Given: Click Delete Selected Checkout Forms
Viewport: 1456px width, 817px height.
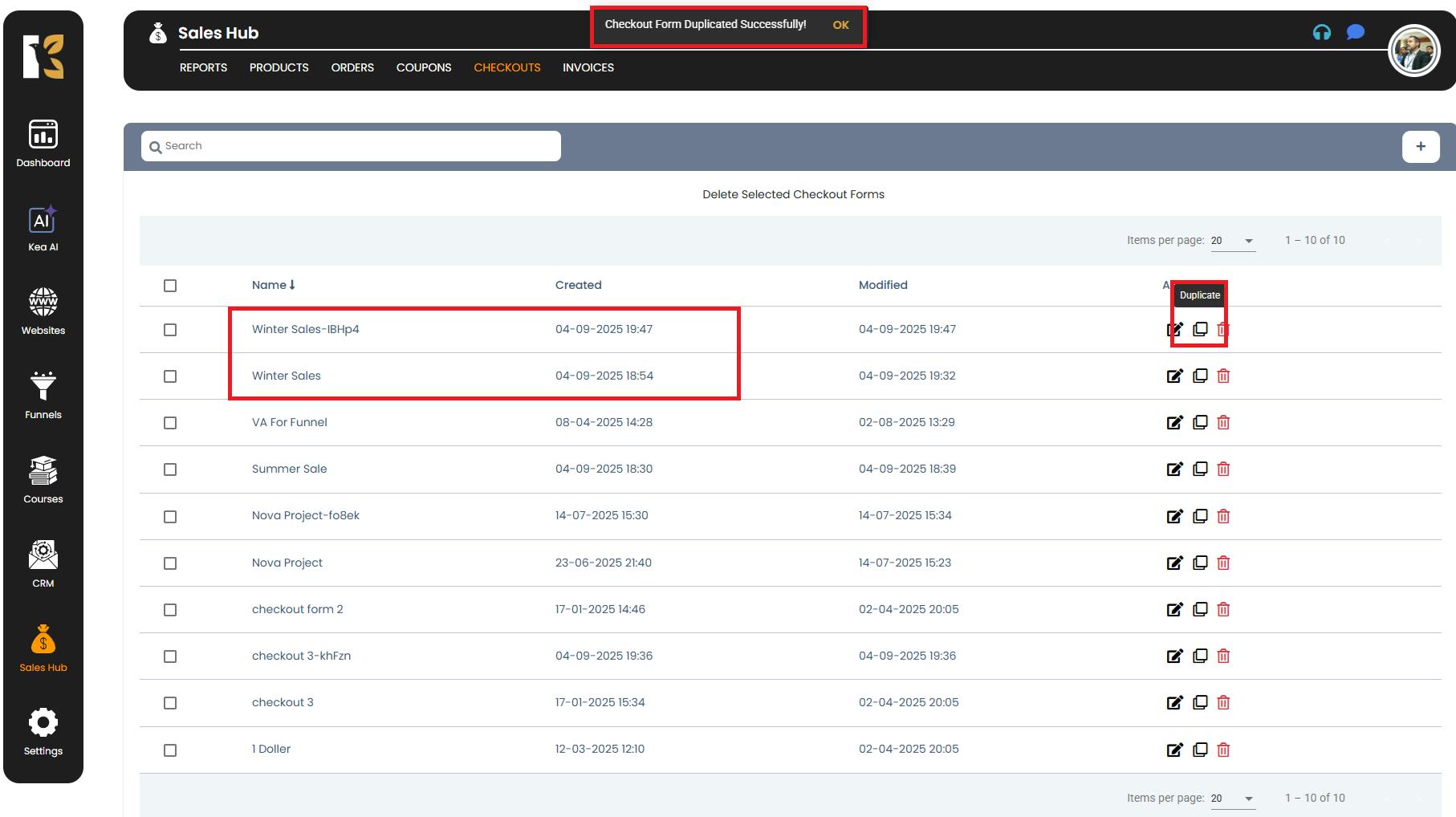Looking at the screenshot, I should (793, 194).
